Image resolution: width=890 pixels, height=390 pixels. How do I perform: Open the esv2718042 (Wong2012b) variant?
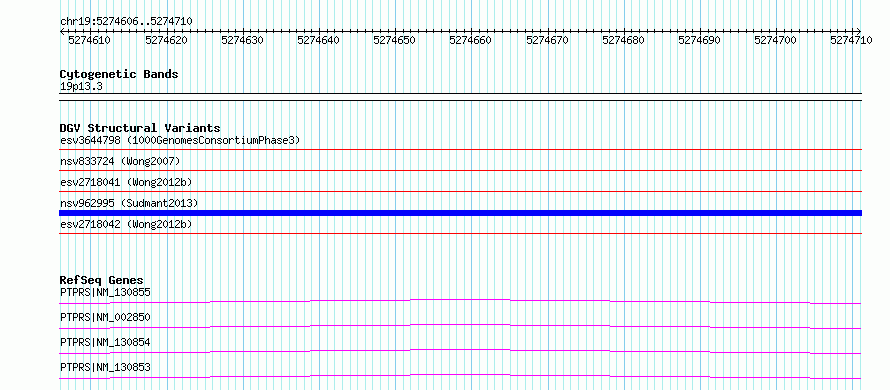pos(126,224)
